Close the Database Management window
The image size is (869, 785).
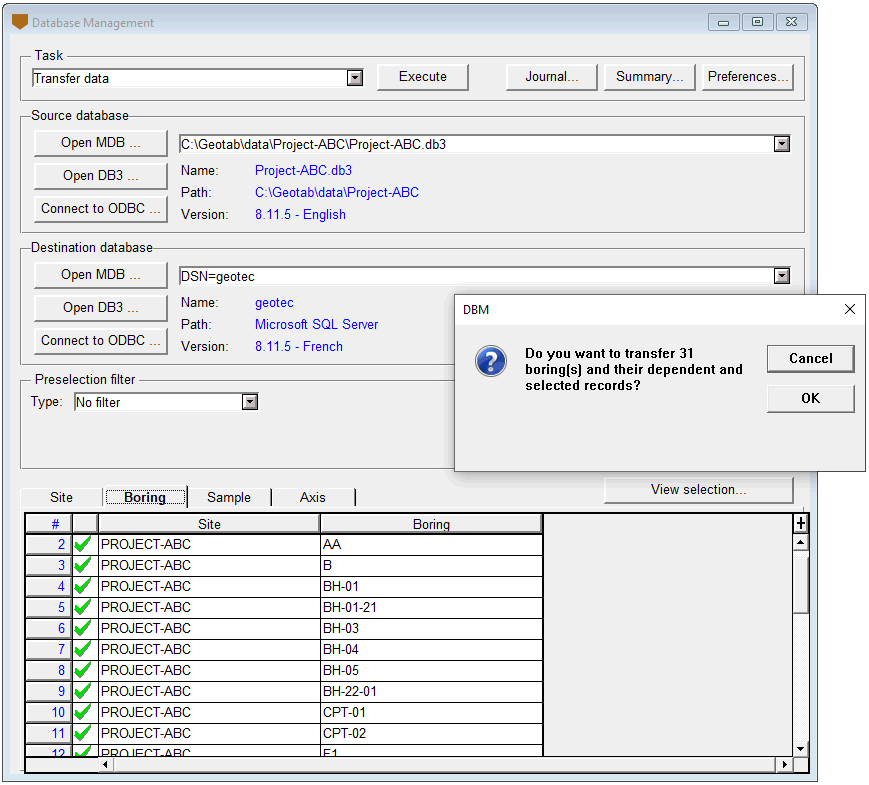coord(791,22)
